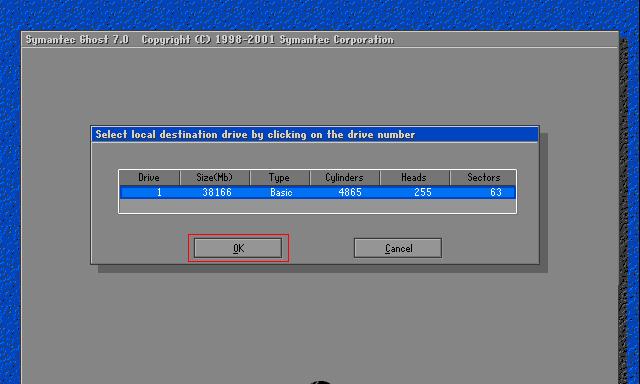
Task: Click the Cancel button
Action: (398, 248)
